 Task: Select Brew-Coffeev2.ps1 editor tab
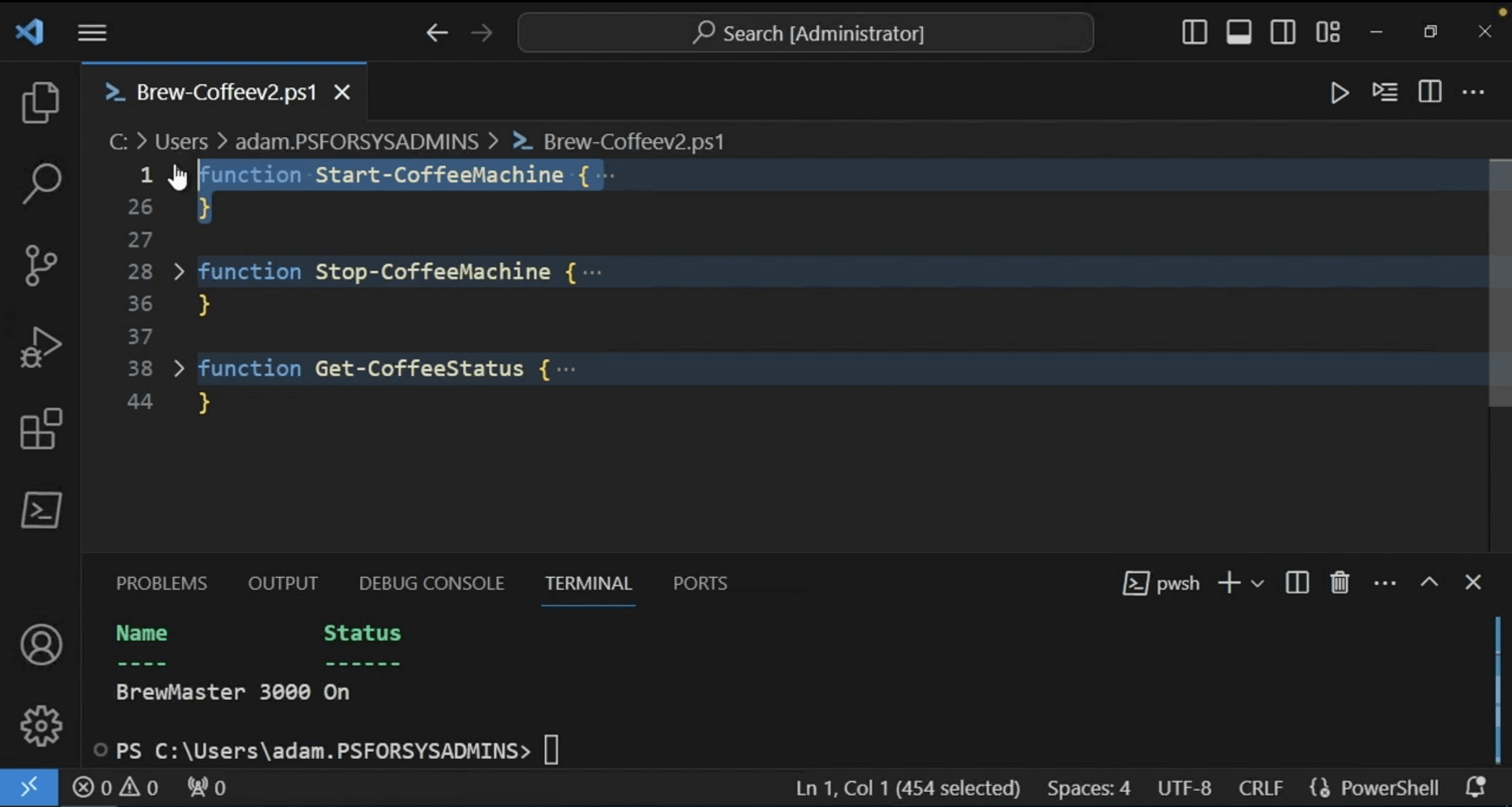pos(225,93)
